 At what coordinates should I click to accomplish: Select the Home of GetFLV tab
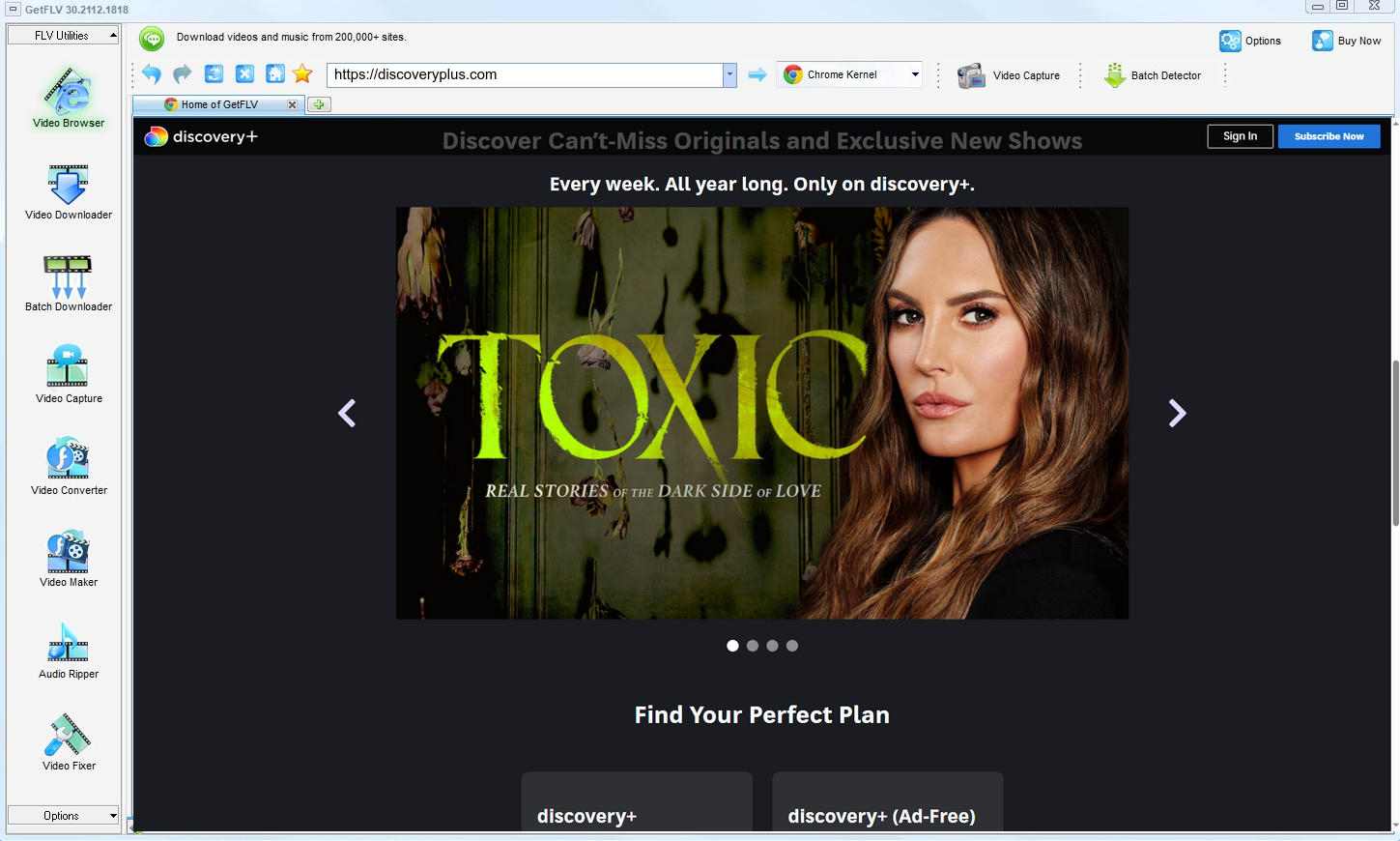pos(218,104)
